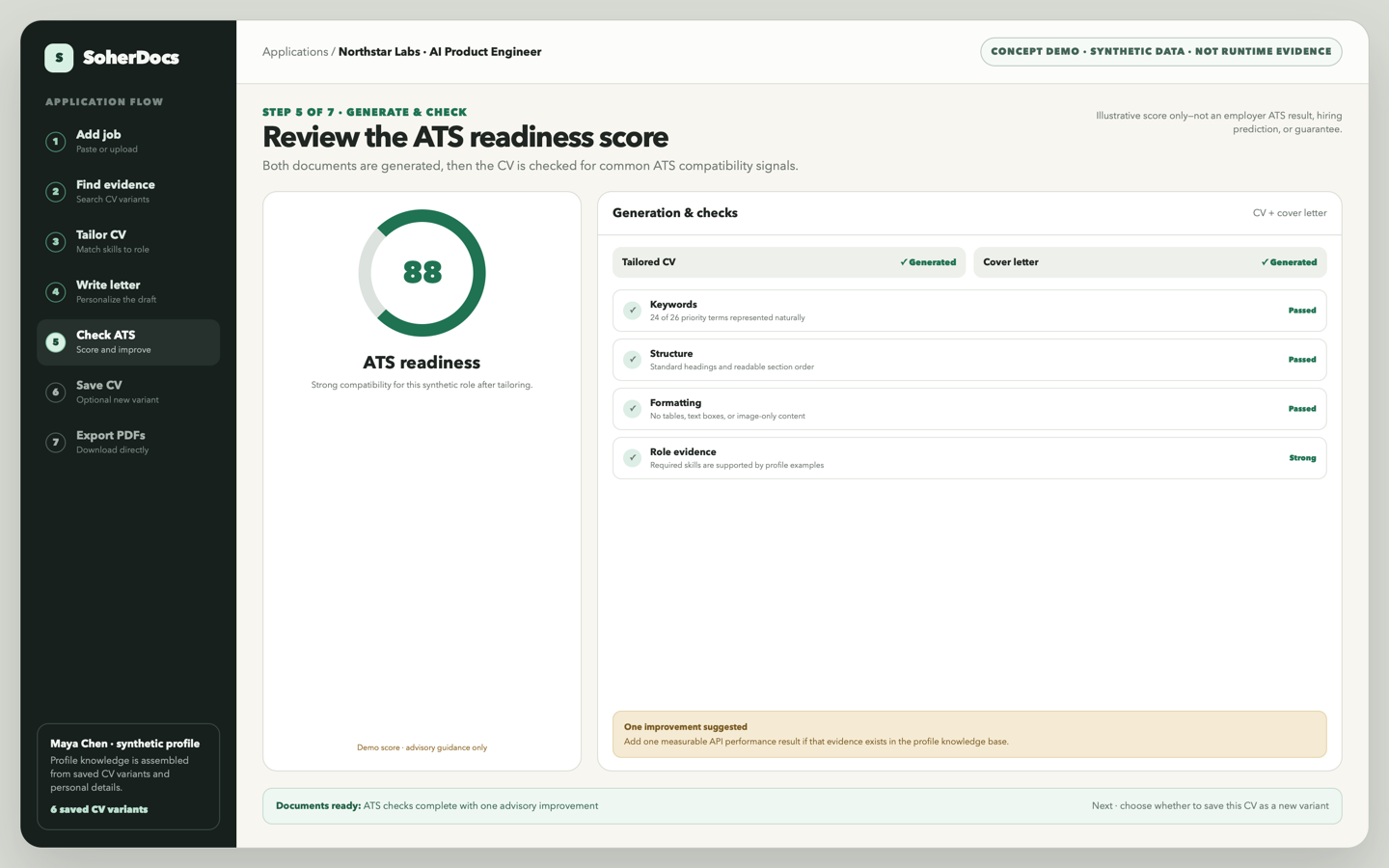Click the Strong compatibility description text
1389x868 pixels.
click(422, 385)
